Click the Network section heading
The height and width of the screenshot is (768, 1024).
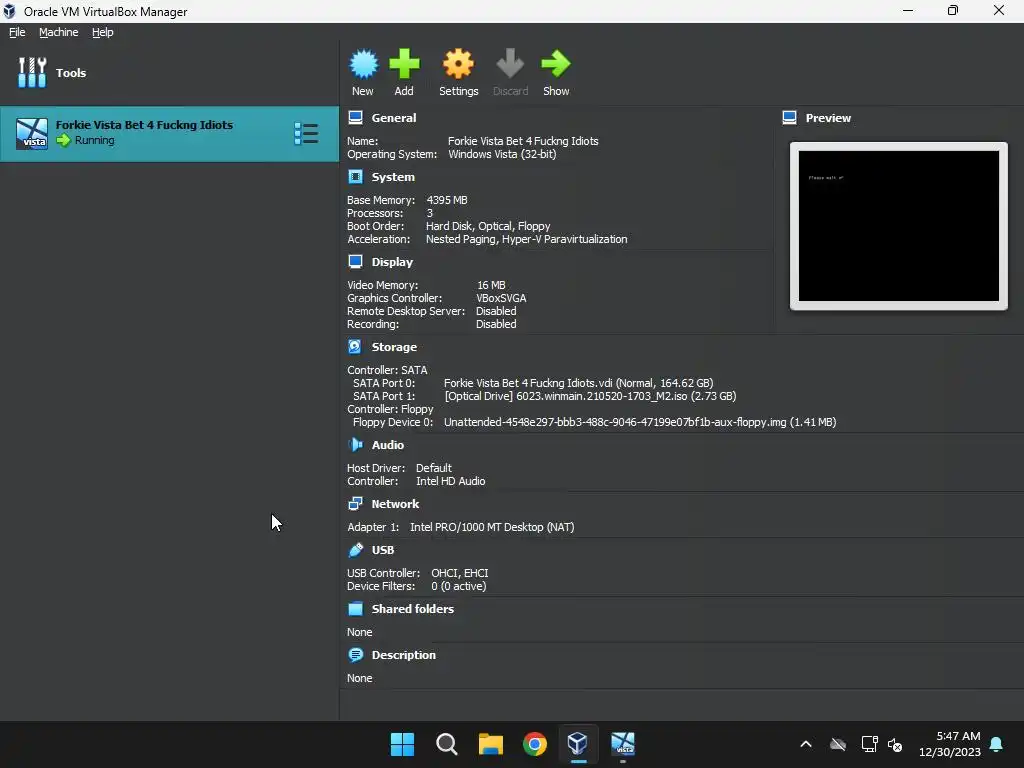(x=395, y=504)
